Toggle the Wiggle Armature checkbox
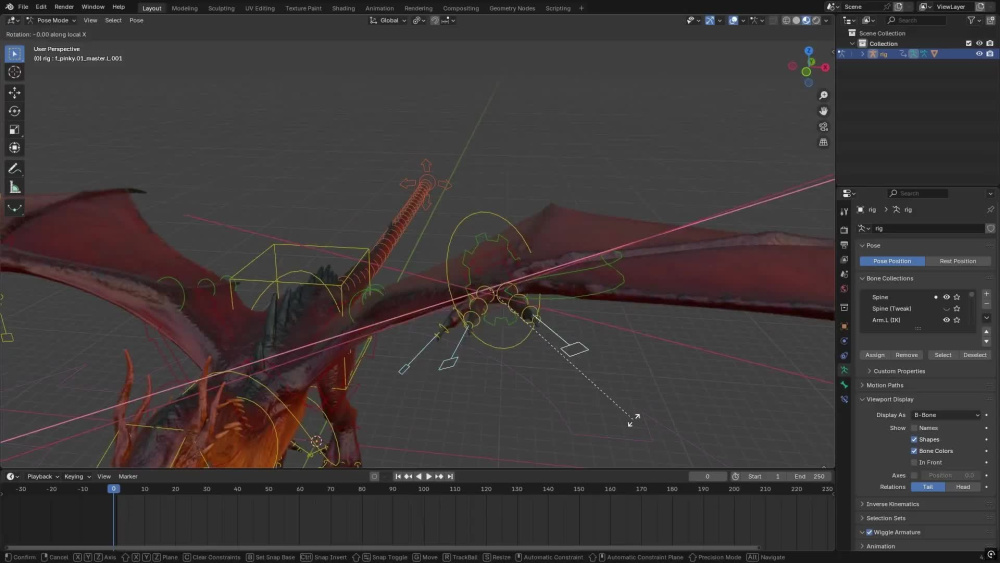 click(869, 532)
